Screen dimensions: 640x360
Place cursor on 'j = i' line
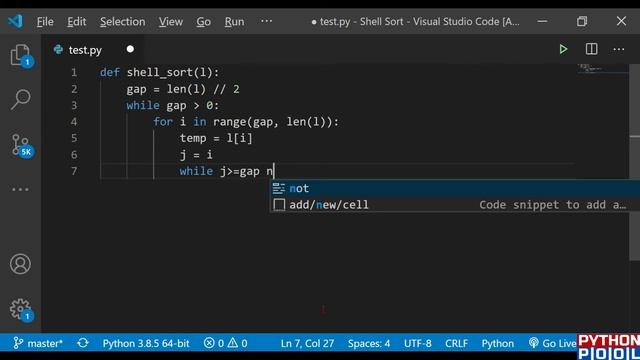point(196,155)
